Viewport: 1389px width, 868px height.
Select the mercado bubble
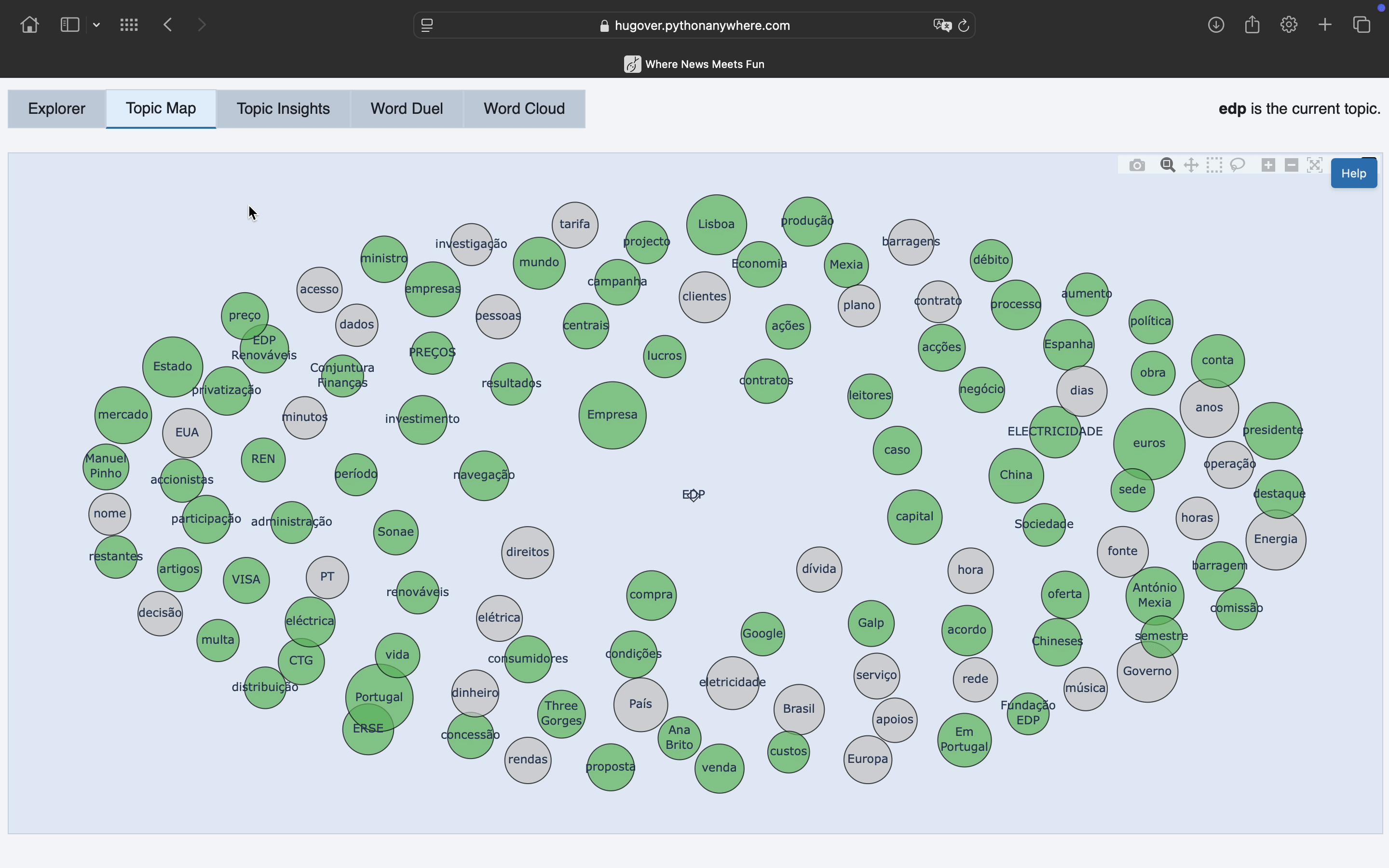(x=123, y=415)
